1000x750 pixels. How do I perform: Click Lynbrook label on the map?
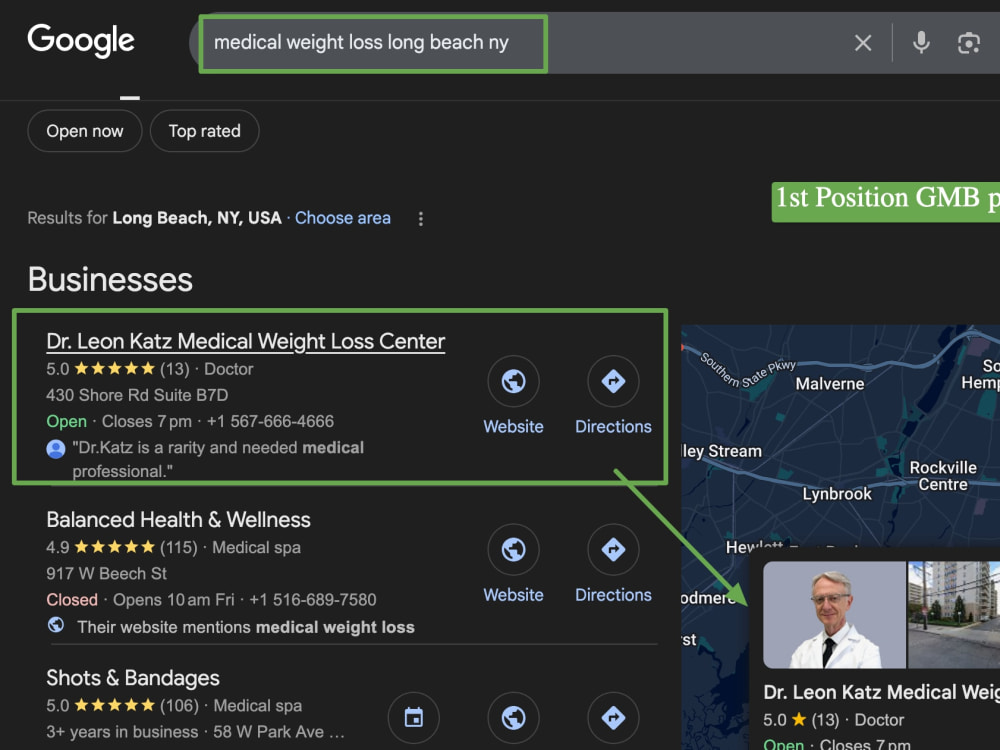click(x=837, y=494)
